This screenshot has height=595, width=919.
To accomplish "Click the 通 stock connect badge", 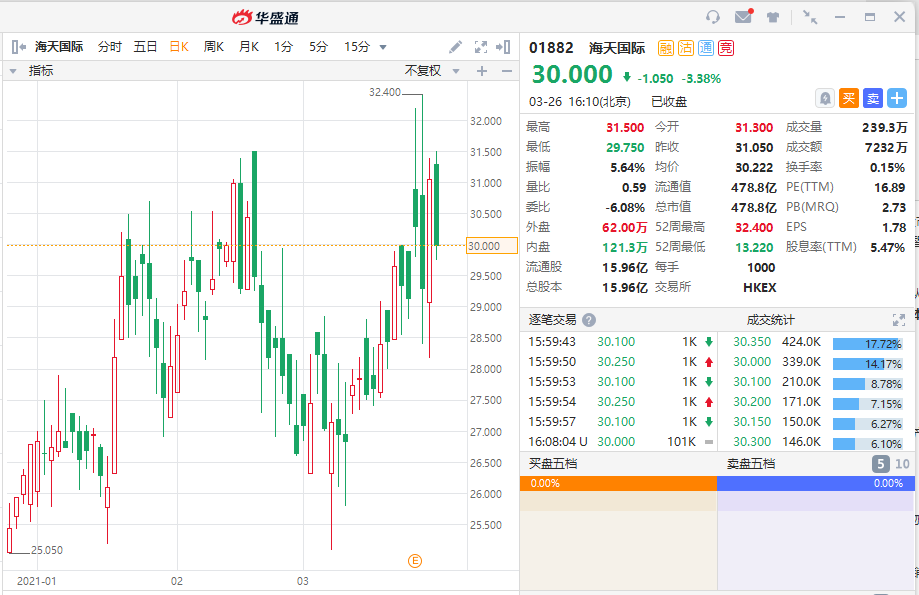I will (x=706, y=48).
